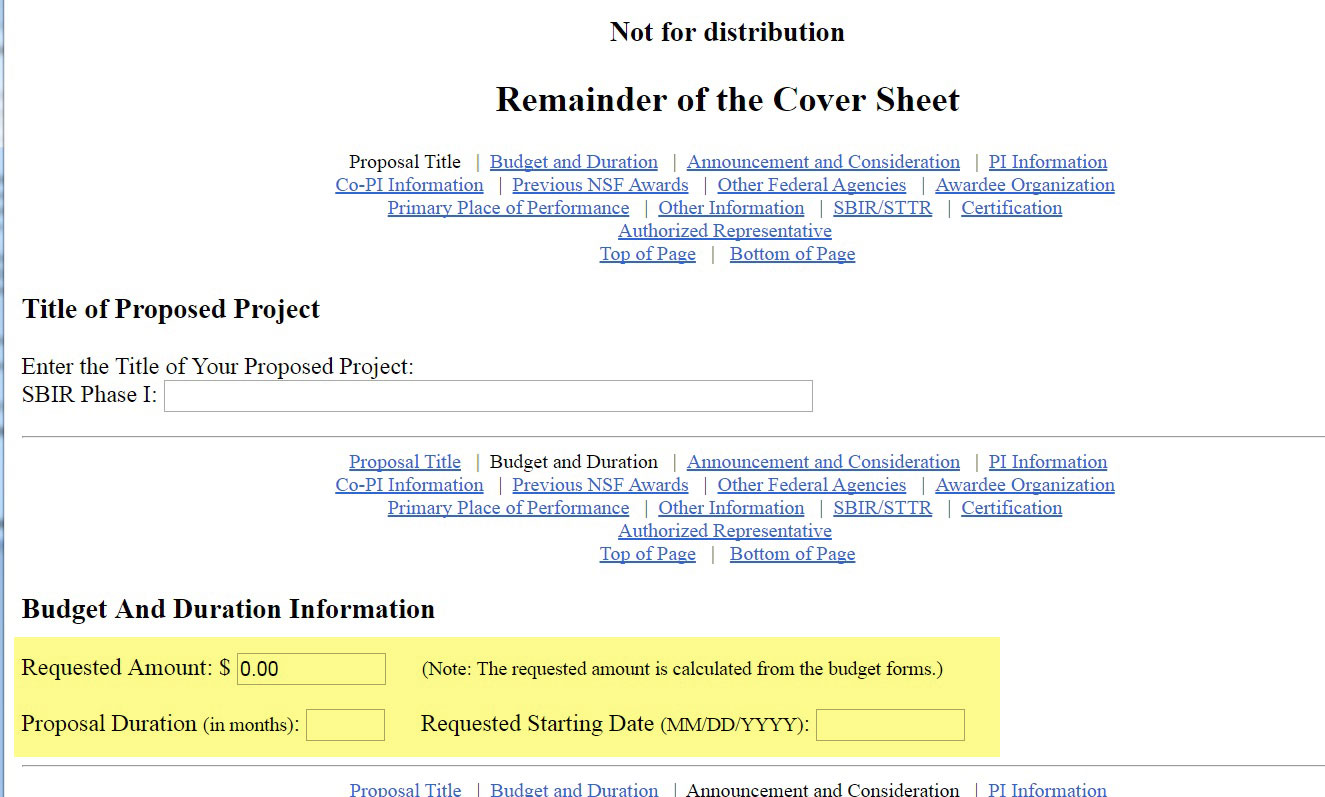Go to Awardee Organization in top navigation

pyautogui.click(x=1024, y=185)
